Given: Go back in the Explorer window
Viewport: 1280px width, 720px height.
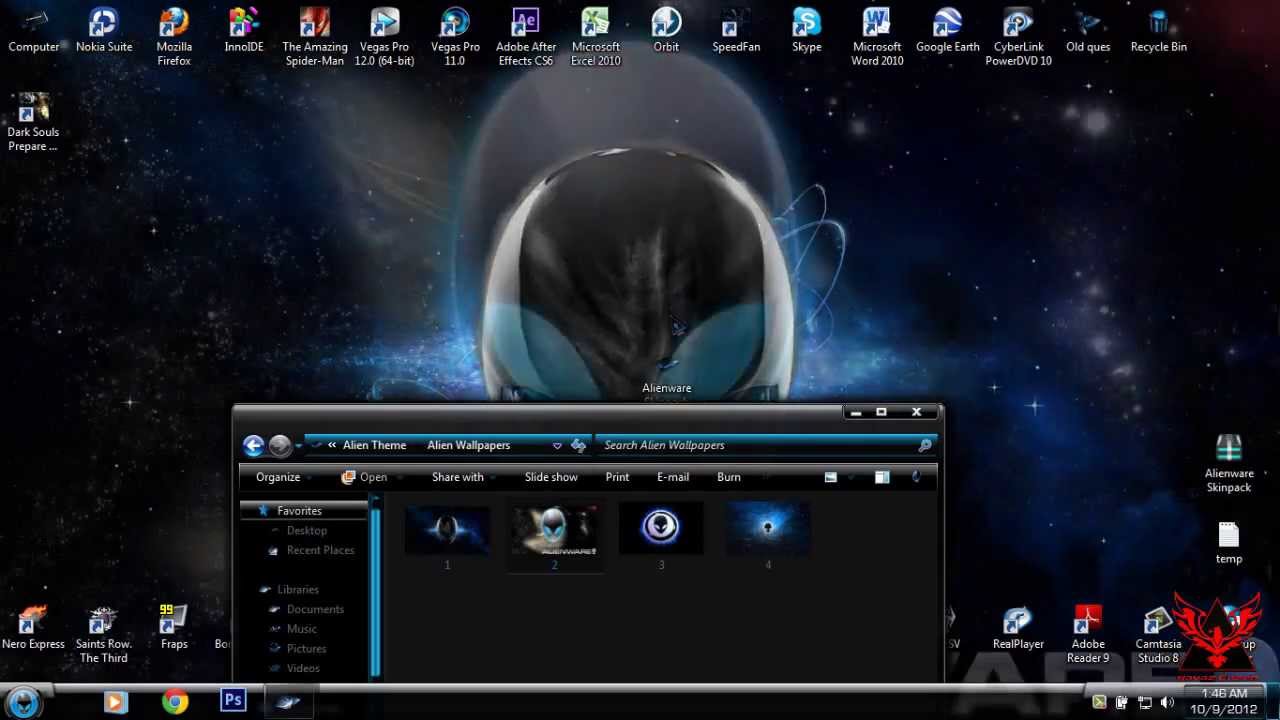Looking at the screenshot, I should point(253,446).
